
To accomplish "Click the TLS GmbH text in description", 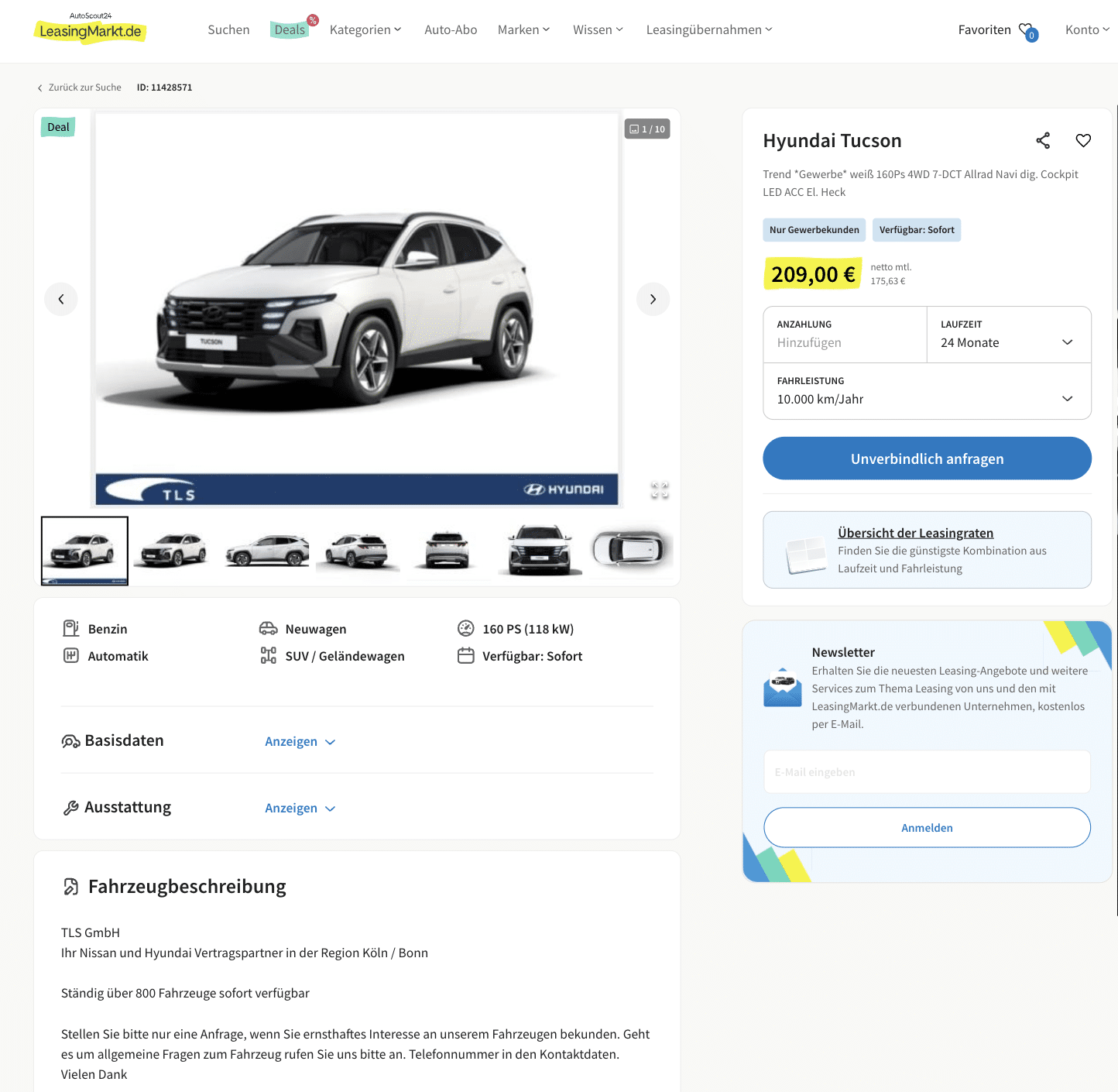I will click(91, 932).
